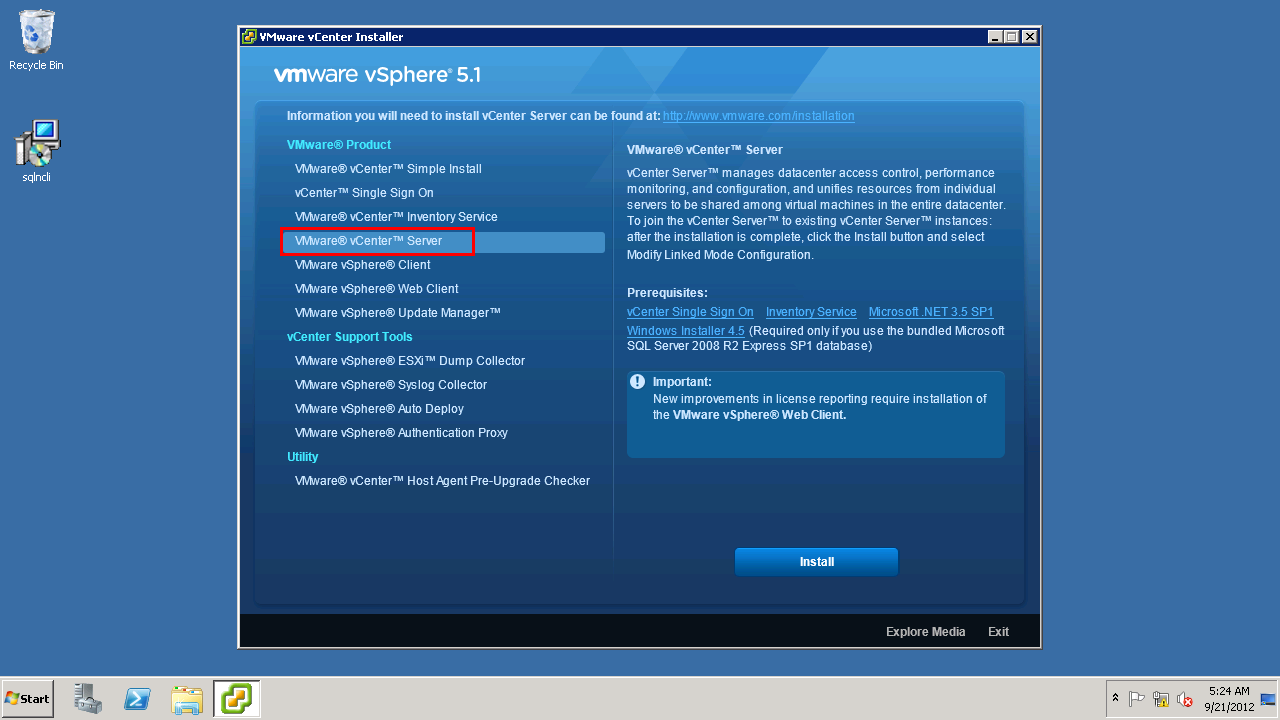Open the Windows Installer 4.5 link
This screenshot has width=1280, height=720.
[x=685, y=330]
